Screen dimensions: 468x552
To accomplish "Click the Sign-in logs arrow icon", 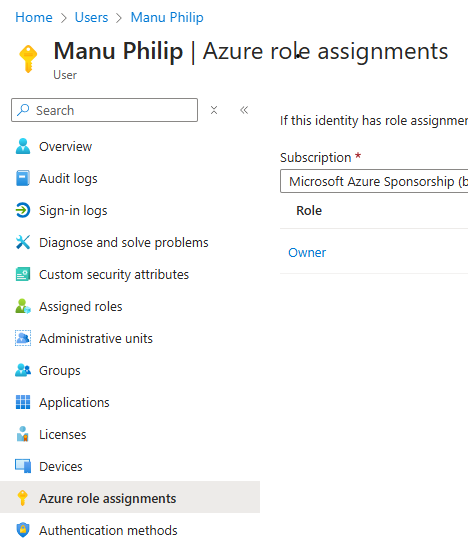I will [23, 210].
